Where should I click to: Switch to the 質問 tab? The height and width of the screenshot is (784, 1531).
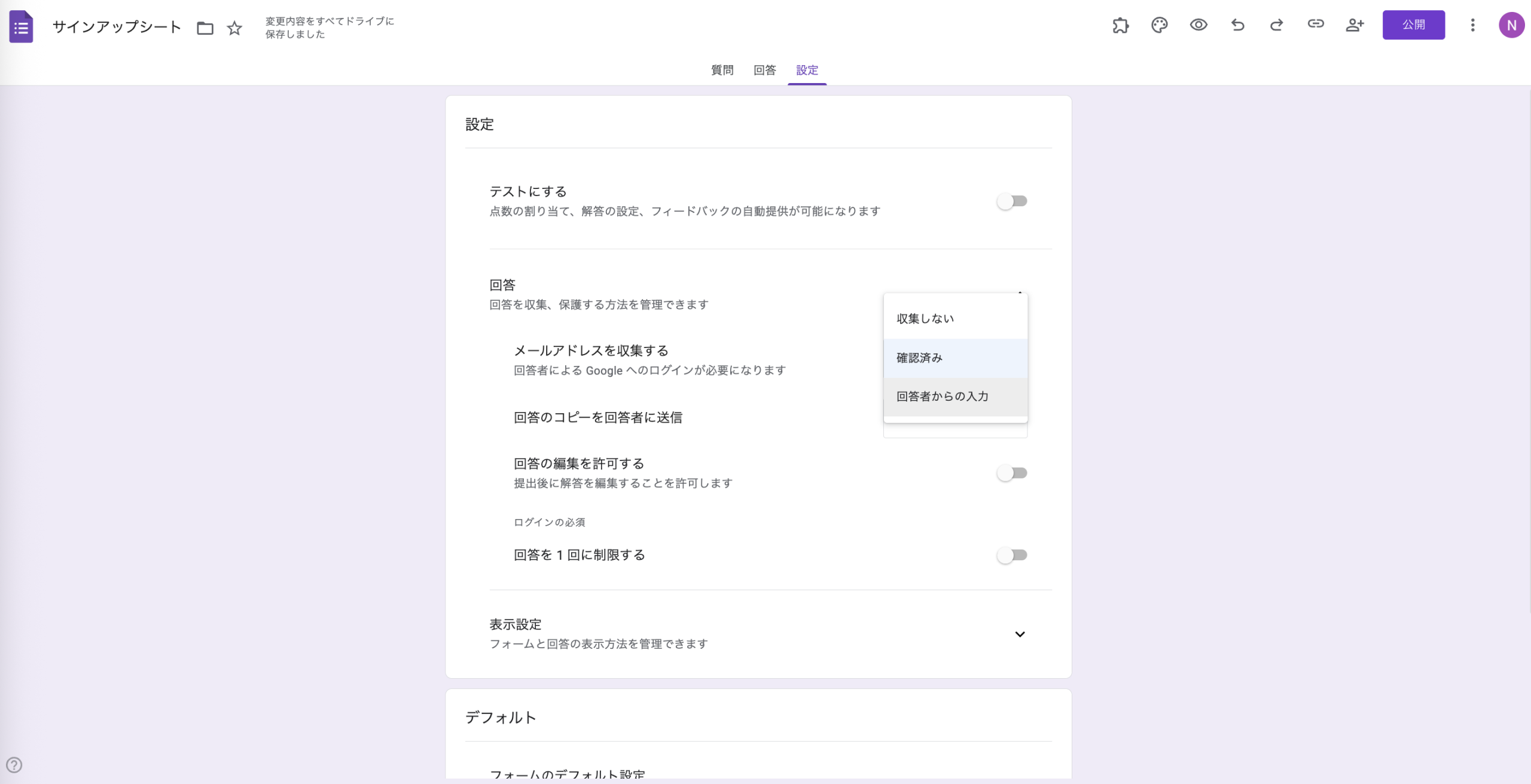pos(721,70)
